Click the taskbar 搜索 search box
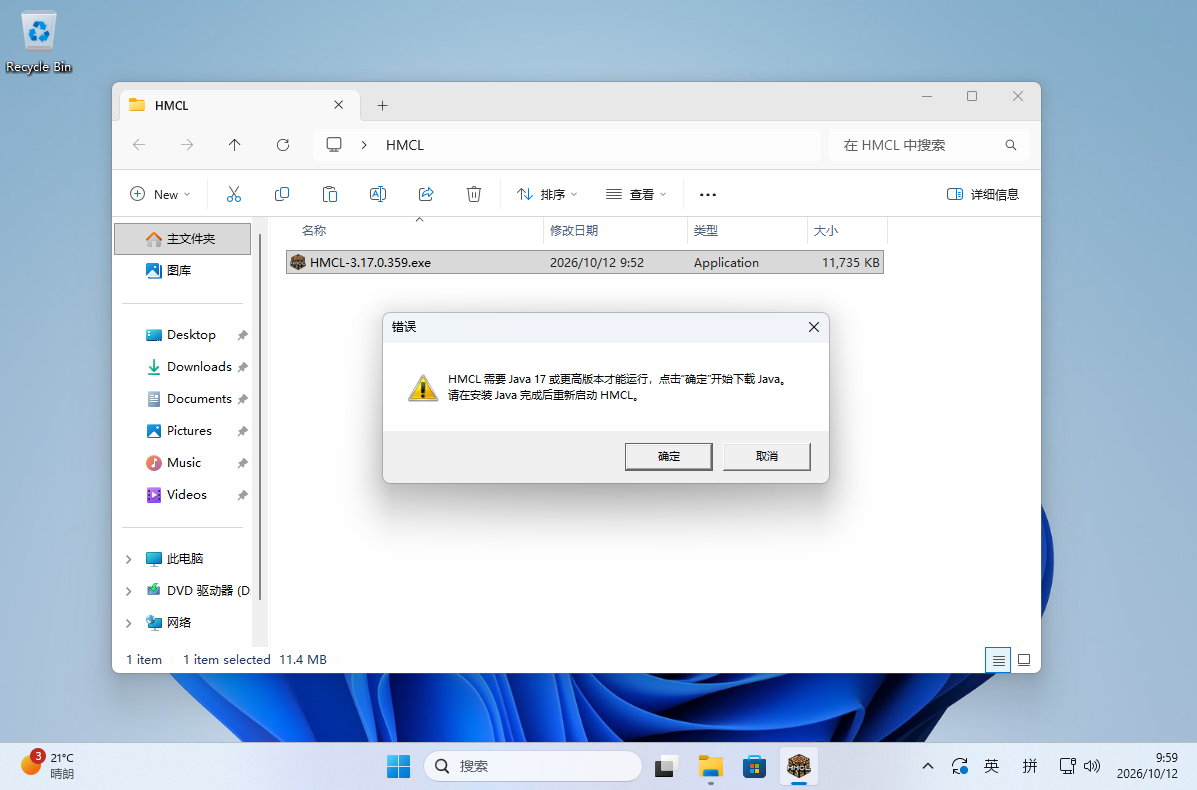This screenshot has height=790, width=1197. coord(533,766)
